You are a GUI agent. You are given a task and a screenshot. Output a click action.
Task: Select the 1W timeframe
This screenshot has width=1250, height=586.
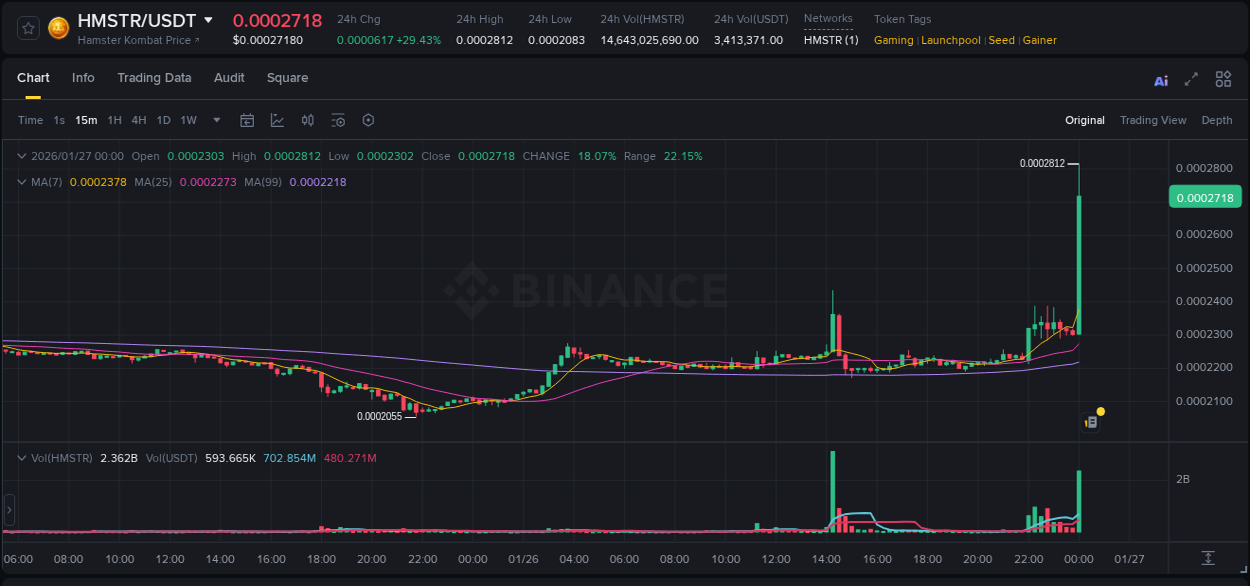pos(188,120)
